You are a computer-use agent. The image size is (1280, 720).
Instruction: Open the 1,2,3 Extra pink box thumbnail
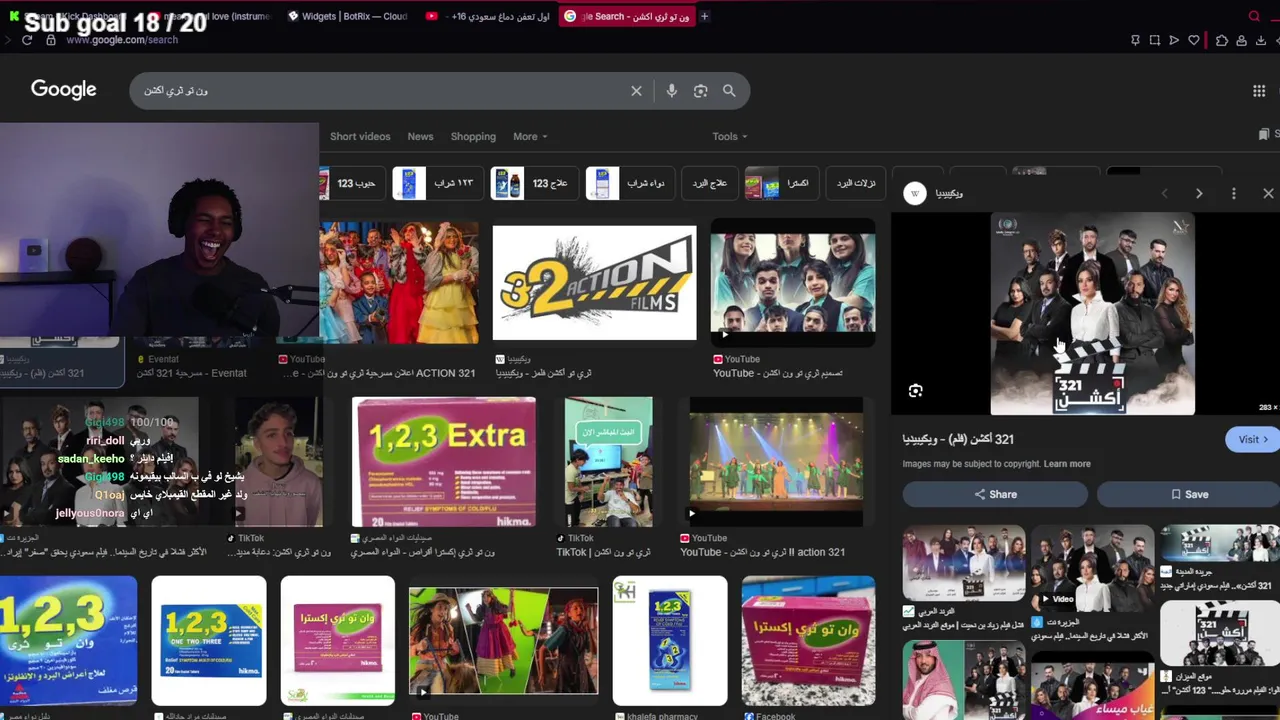(x=443, y=462)
